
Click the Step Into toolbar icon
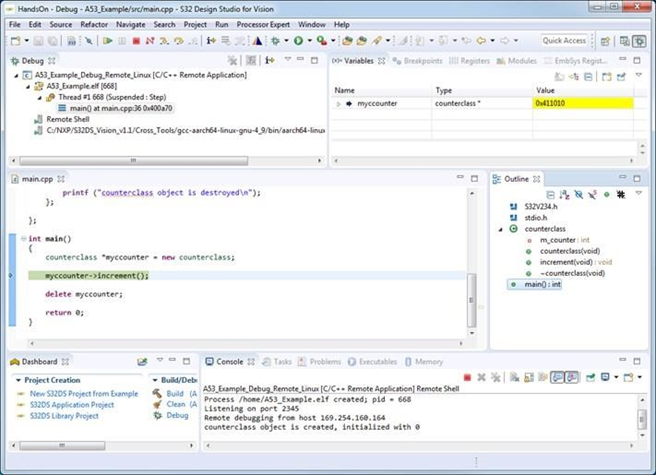point(164,41)
